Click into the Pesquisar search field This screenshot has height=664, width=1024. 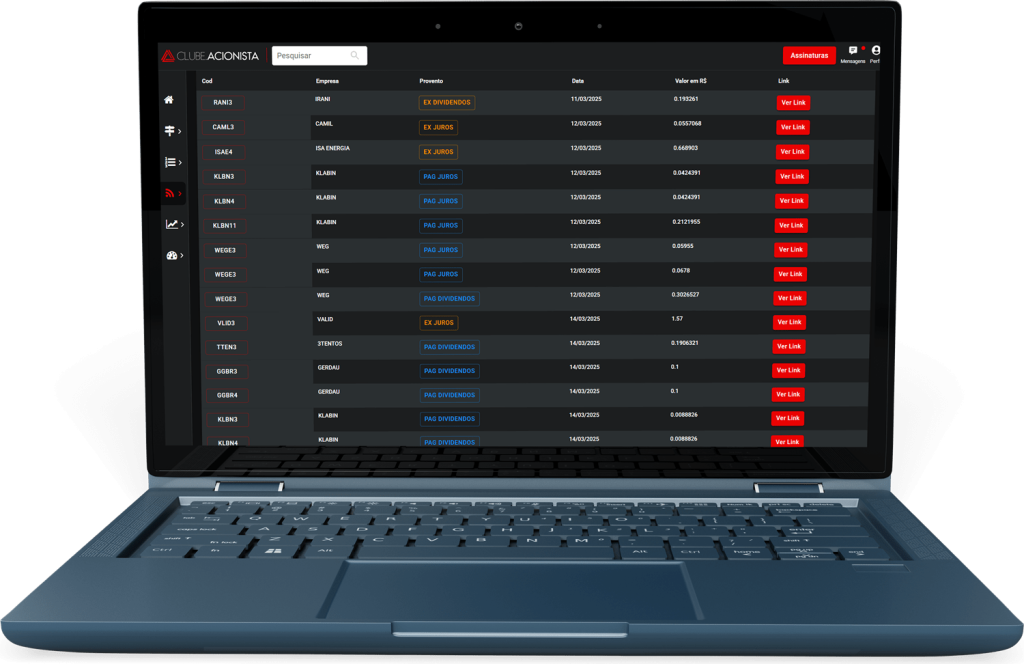pos(319,55)
